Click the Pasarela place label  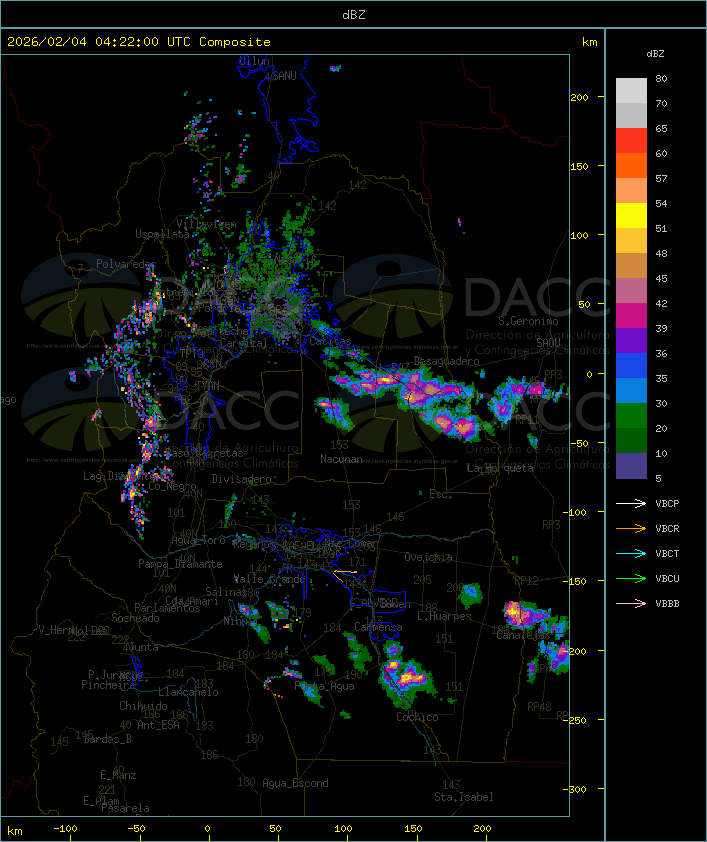click(125, 808)
